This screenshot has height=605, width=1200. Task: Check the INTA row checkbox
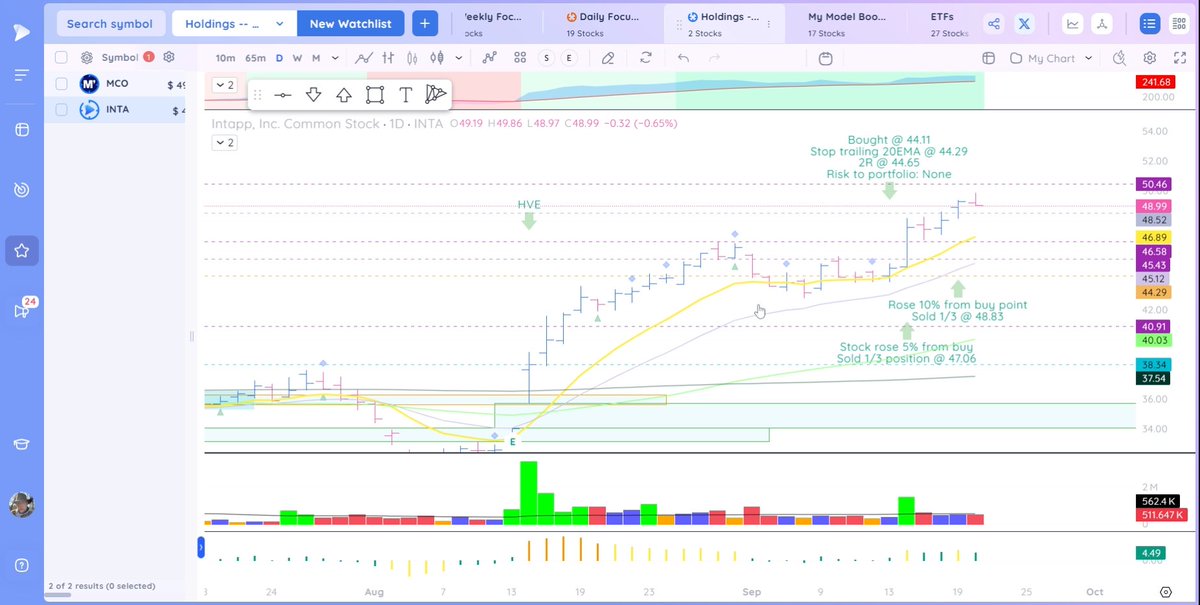(61, 109)
